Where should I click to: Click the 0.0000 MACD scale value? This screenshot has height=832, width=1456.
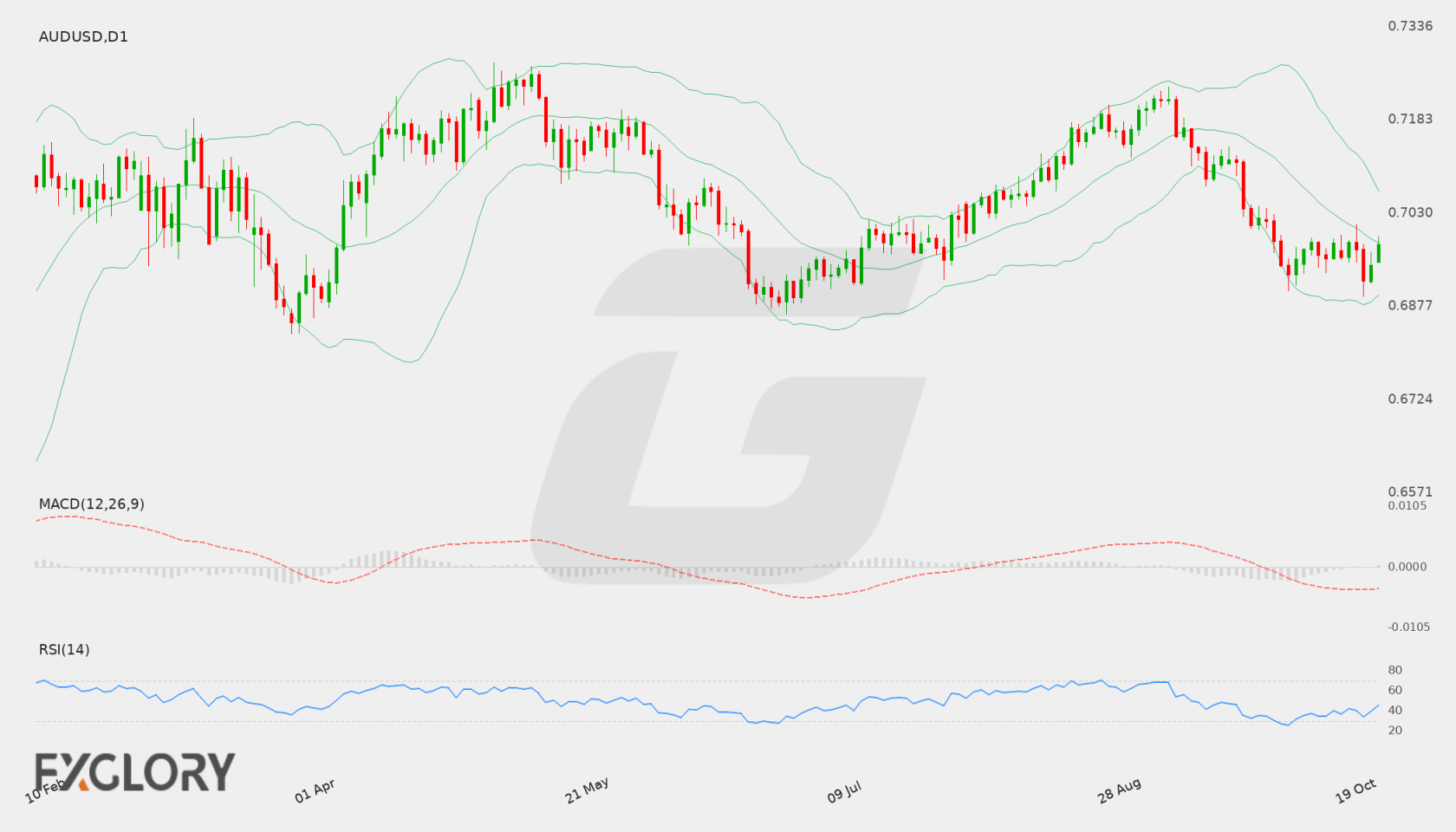tap(1407, 566)
